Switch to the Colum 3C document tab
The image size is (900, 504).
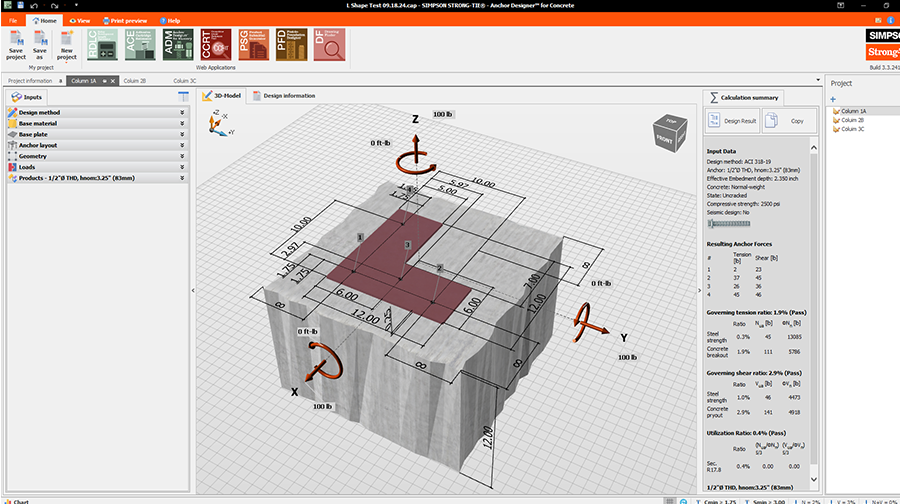click(x=184, y=81)
